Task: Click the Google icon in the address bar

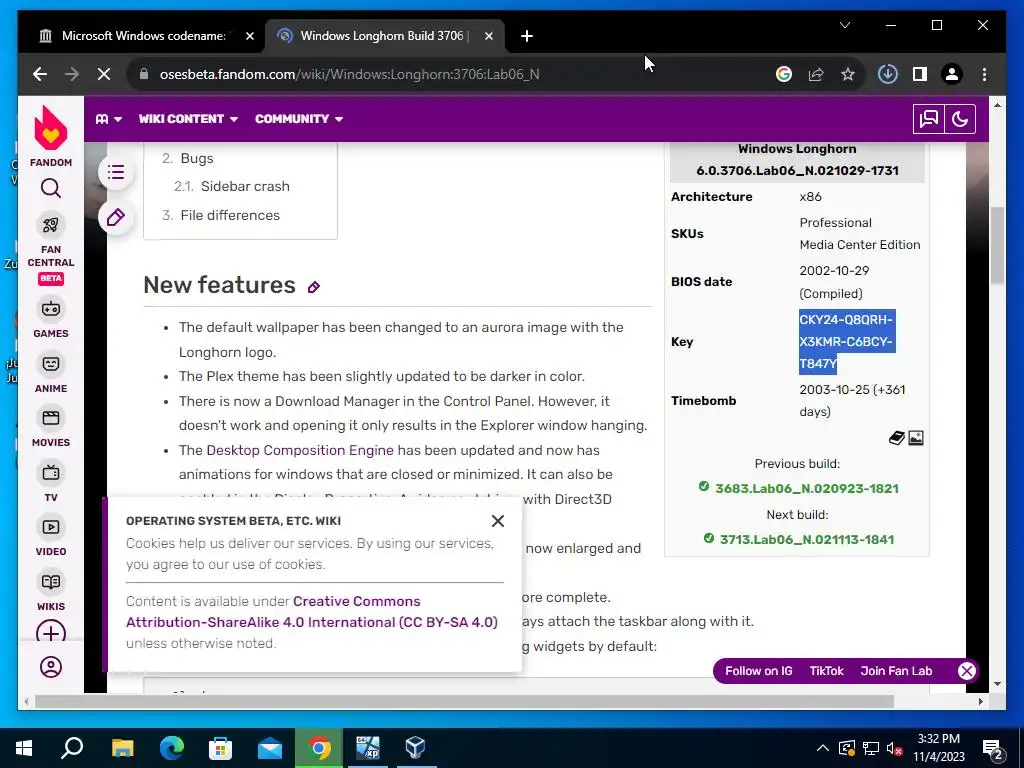Action: [784, 74]
